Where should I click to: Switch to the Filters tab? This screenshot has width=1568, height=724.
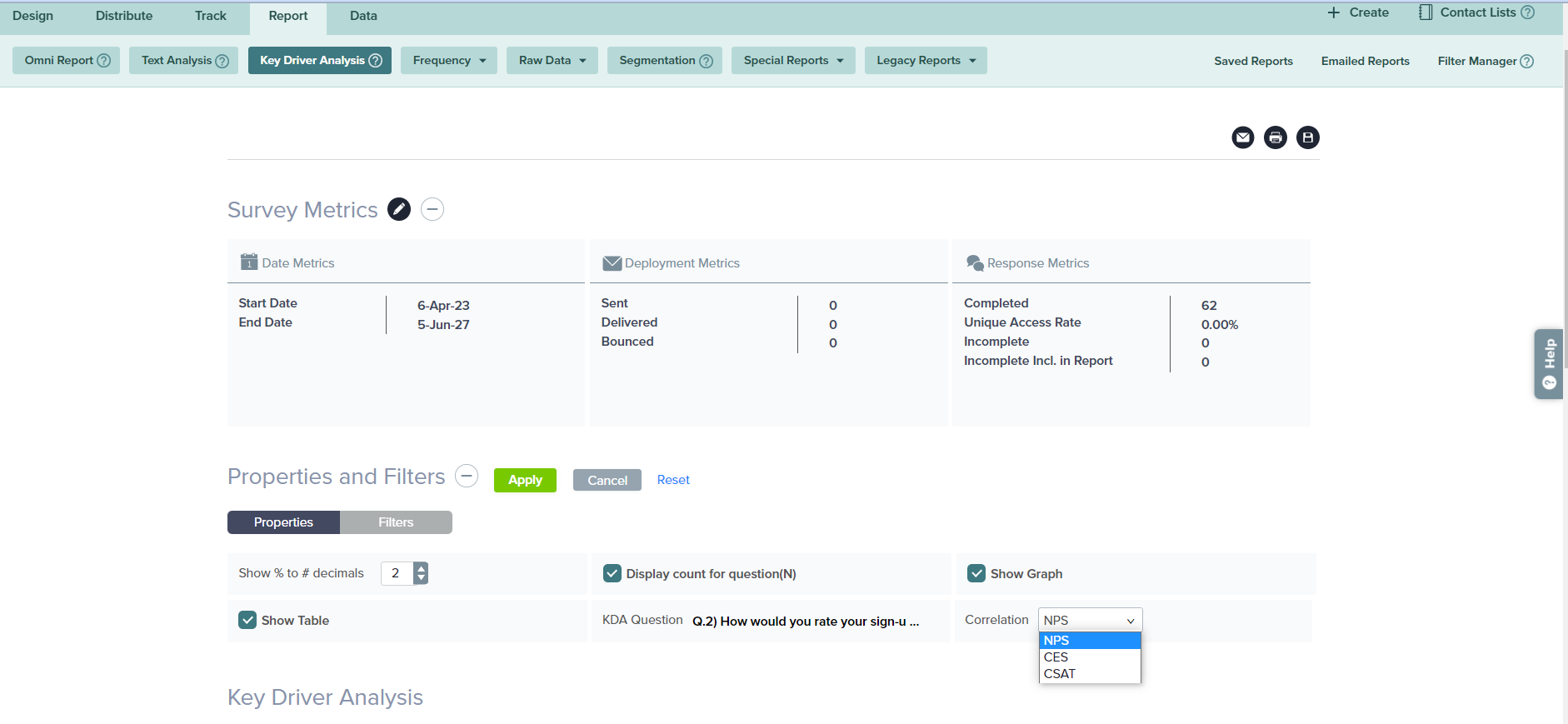point(396,522)
